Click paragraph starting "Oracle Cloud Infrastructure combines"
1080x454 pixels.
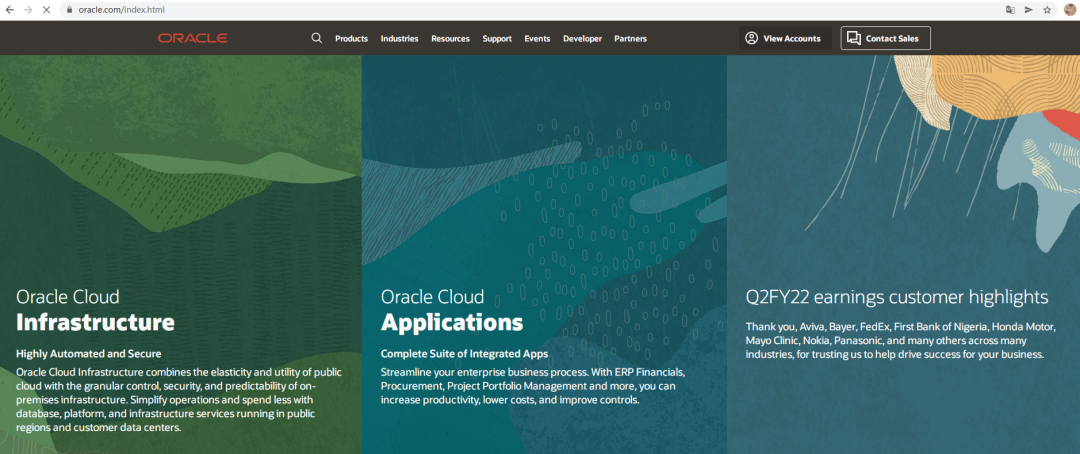click(179, 400)
